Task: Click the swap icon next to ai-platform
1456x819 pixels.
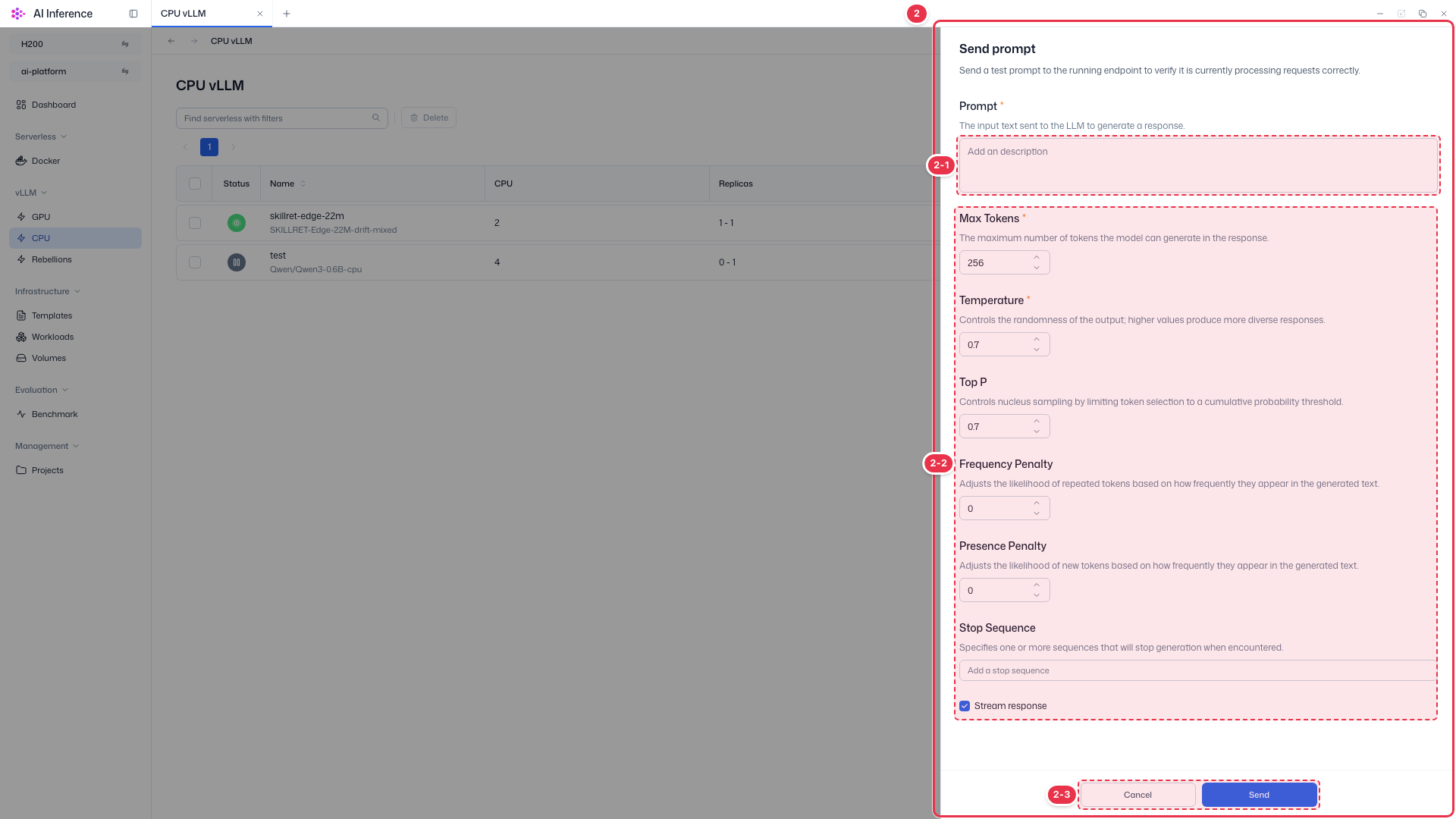Action: 125,71
